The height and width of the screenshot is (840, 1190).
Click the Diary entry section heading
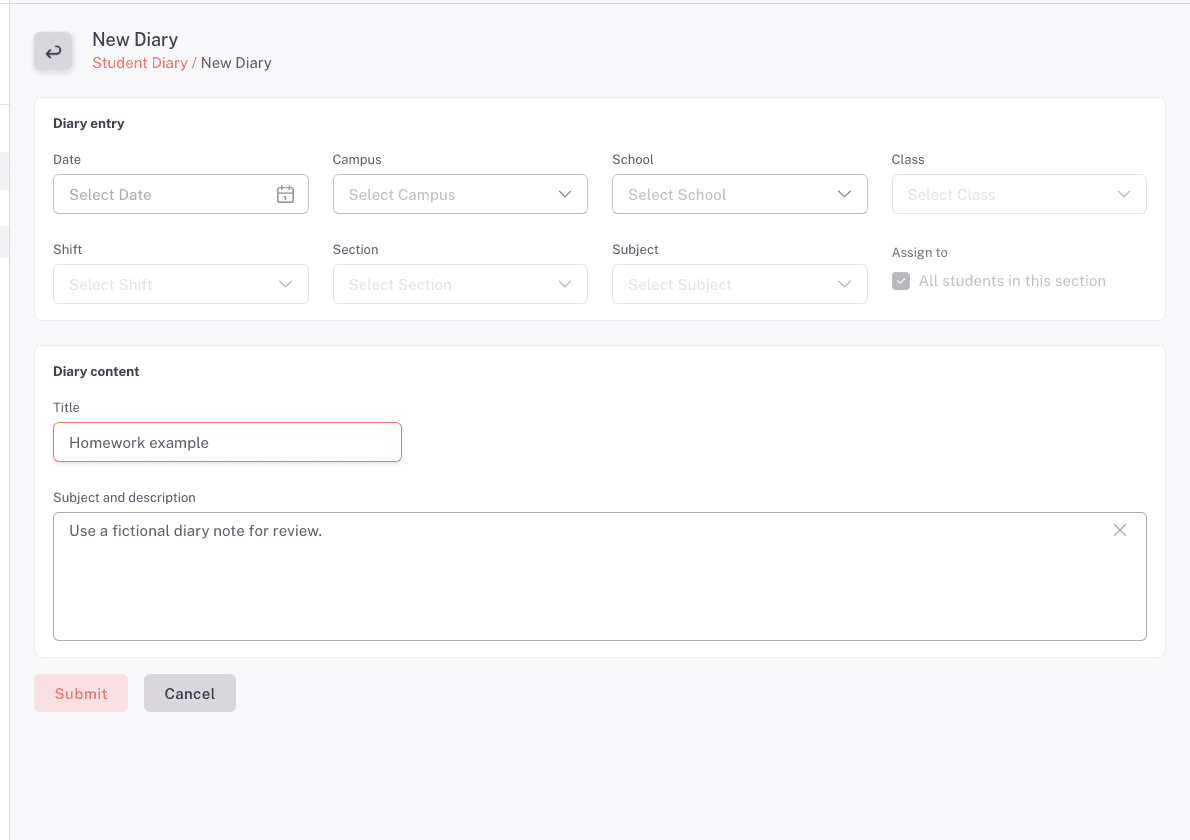[89, 123]
